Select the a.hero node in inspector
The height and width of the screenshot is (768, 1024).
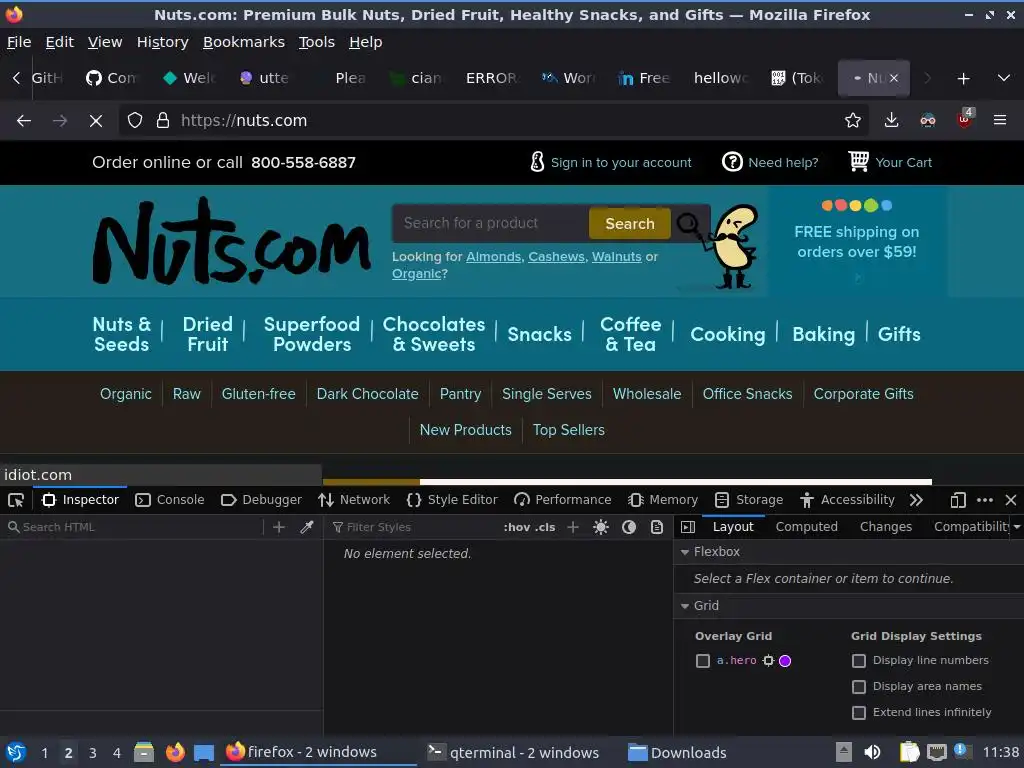(x=769, y=661)
